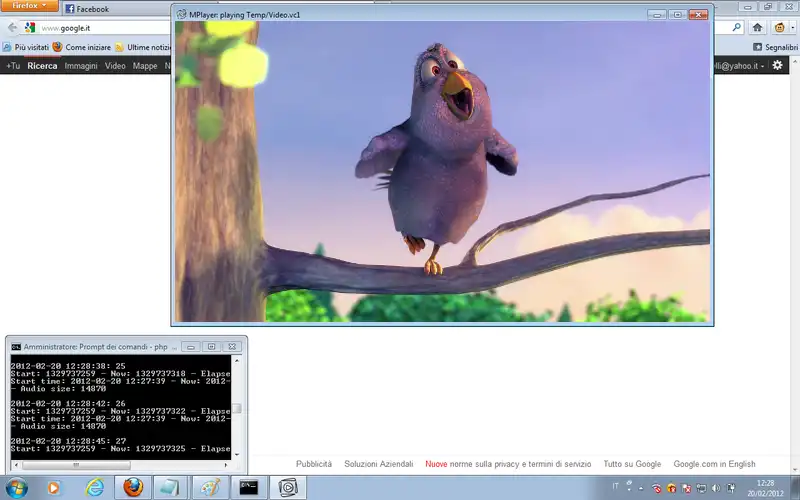Screen dimensions: 800x500
Task: Maximize the MPlayer window
Action: tap(677, 15)
